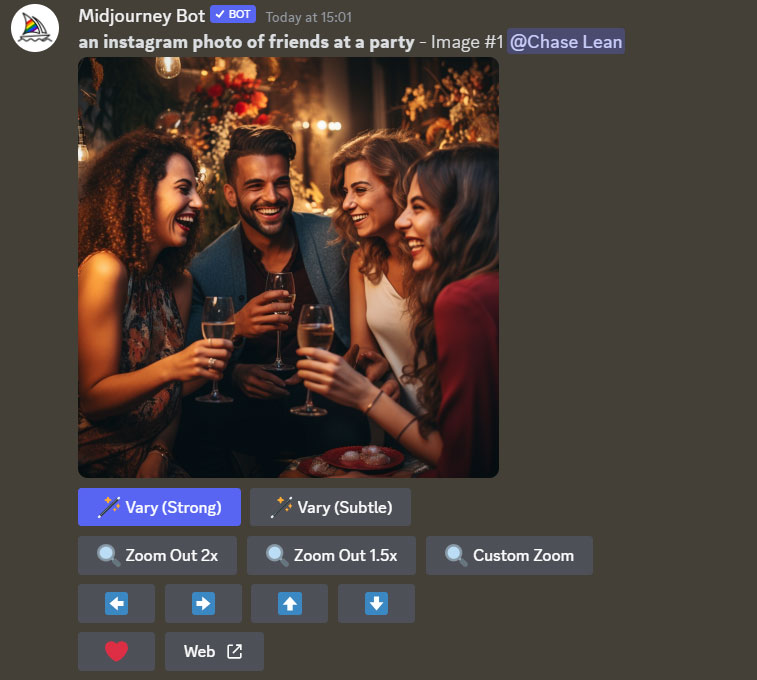Open the @Chase Lean mention
The width and height of the screenshot is (757, 680).
[566, 42]
